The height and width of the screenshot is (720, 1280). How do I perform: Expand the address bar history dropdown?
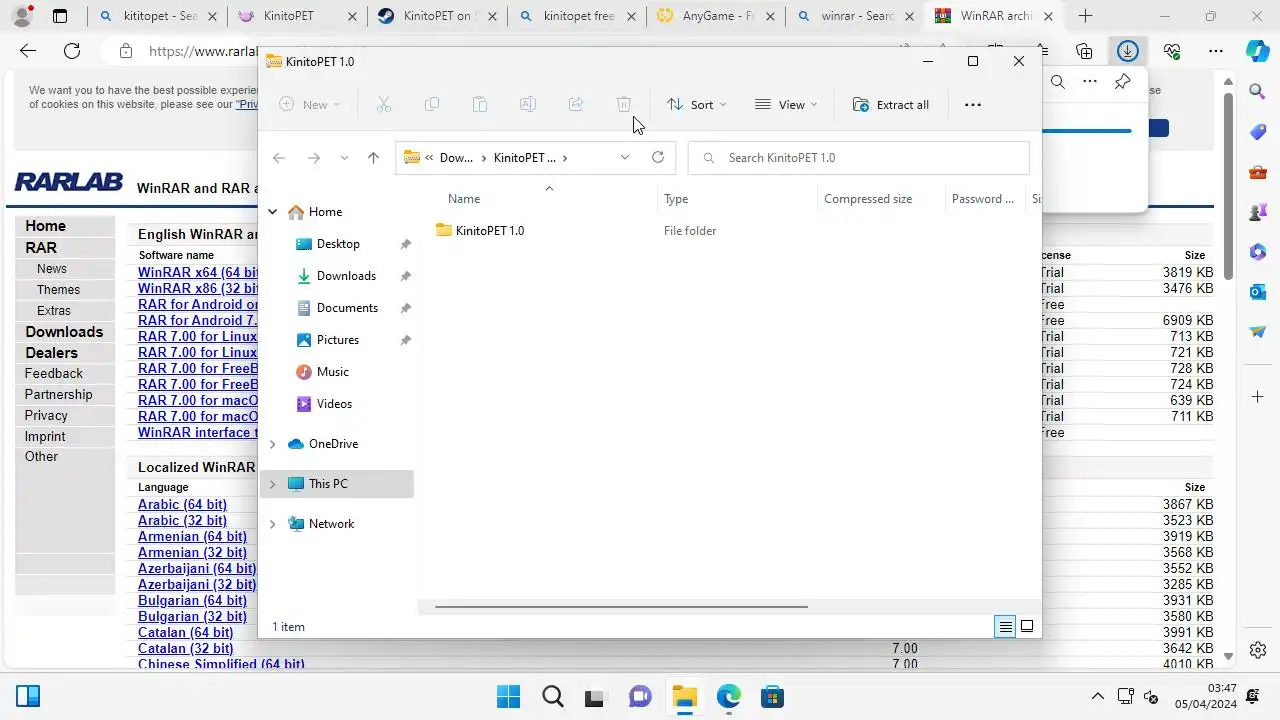pyautogui.click(x=625, y=157)
